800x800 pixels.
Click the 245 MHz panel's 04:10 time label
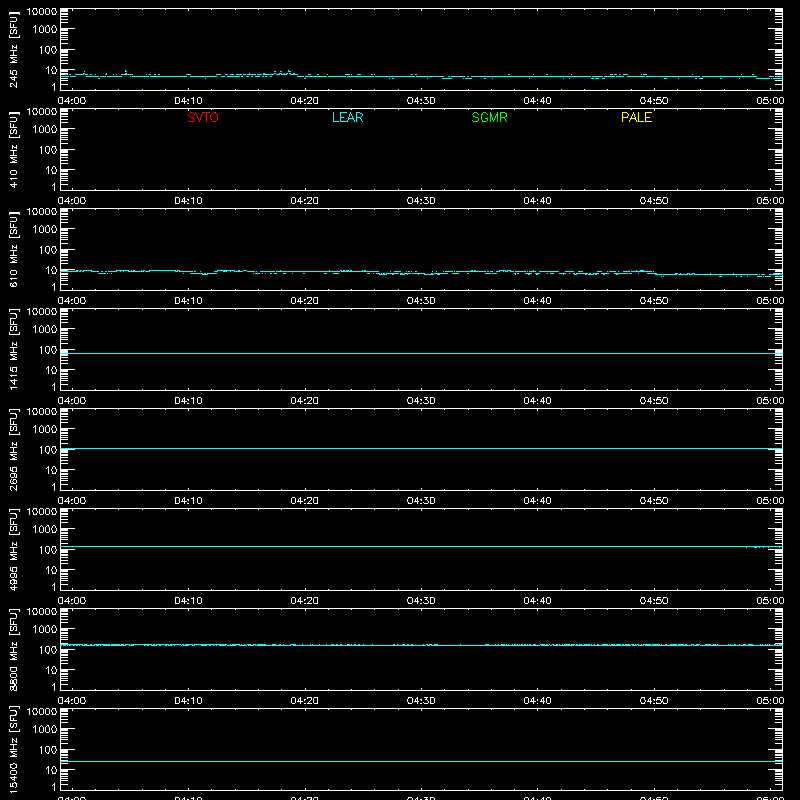coord(188,101)
